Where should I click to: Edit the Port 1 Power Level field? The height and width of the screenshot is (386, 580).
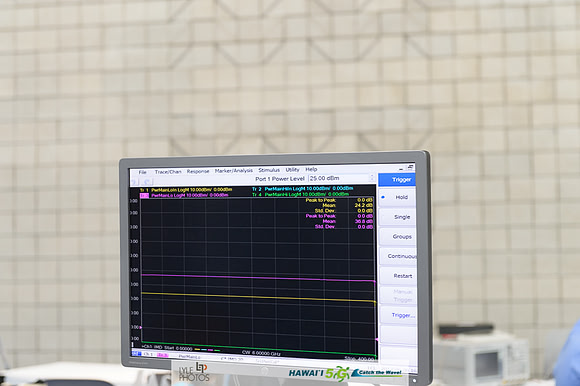(x=338, y=178)
